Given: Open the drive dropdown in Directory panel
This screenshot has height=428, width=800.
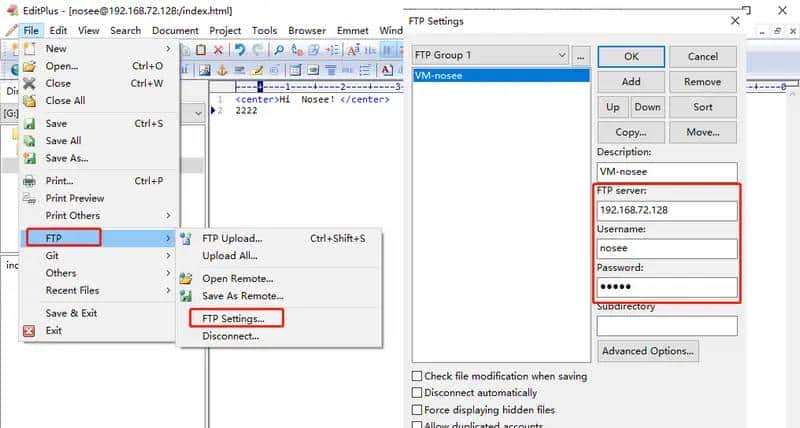Looking at the screenshot, I should tap(198, 113).
